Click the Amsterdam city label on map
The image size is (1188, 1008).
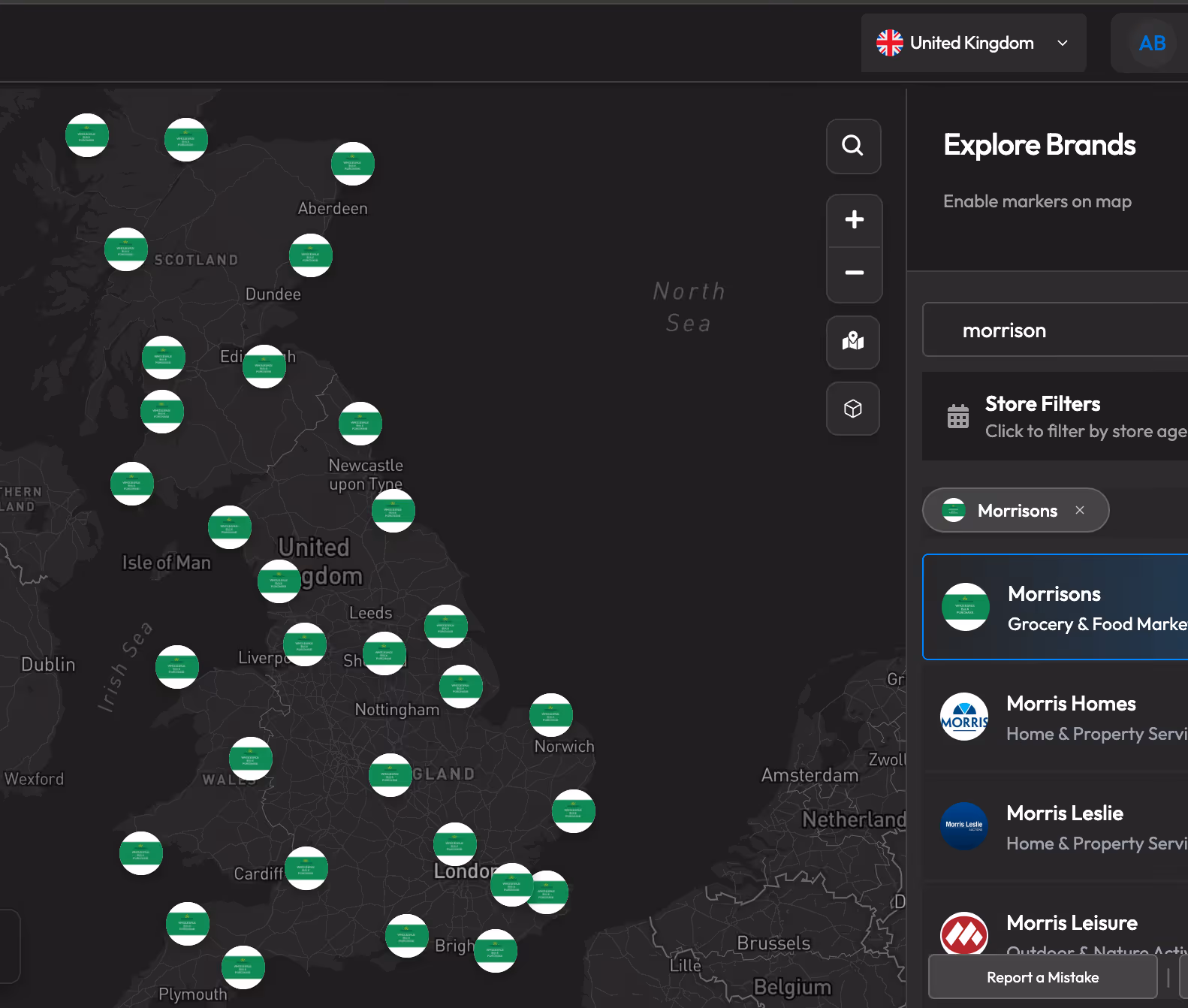coord(810,775)
